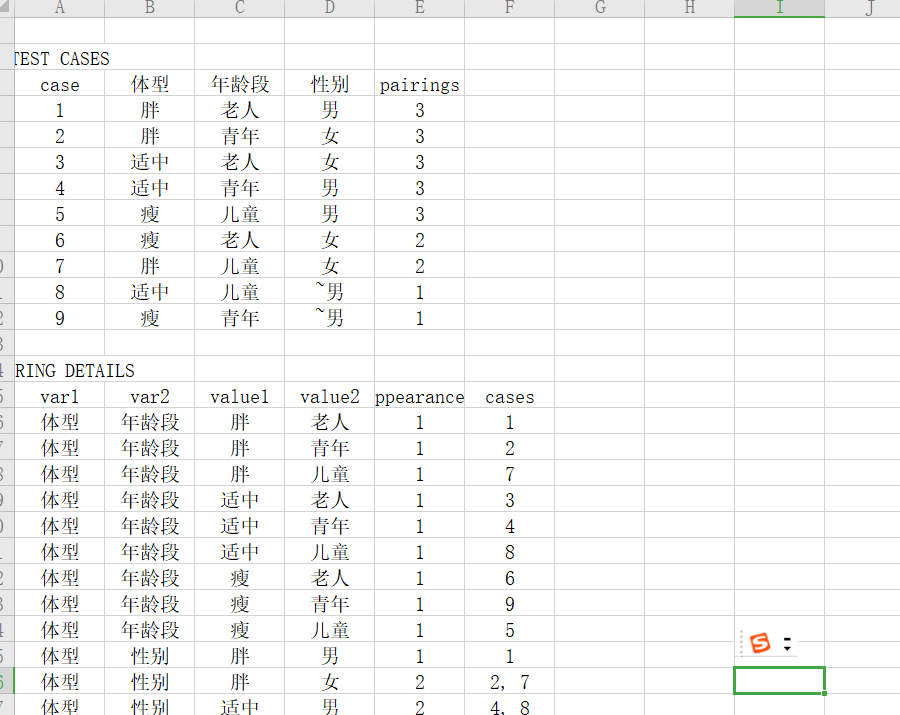Click '瘦' in case 5 row
Image resolution: width=900 pixels, height=715 pixels.
click(150, 214)
